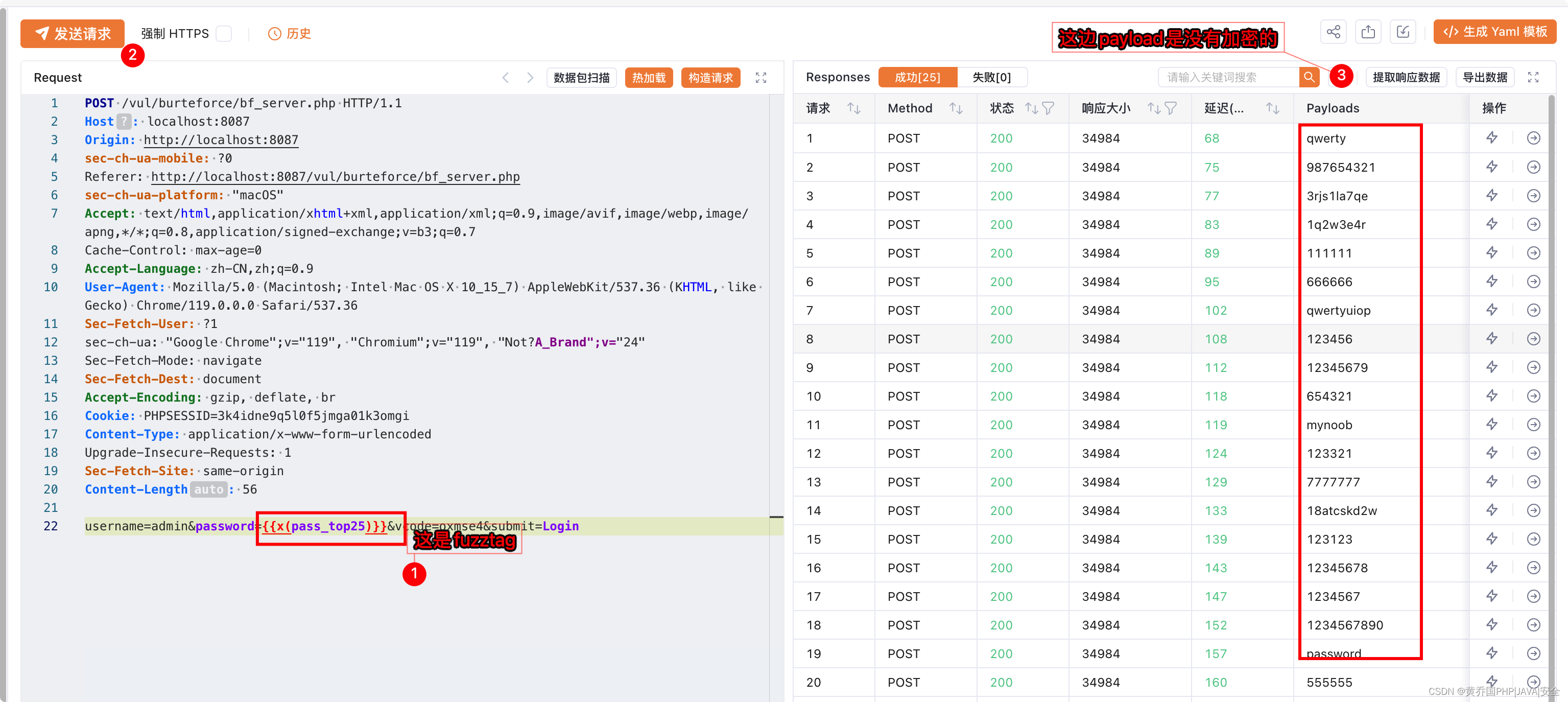Click the 构造请求 button
This screenshot has width=1568, height=702.
pos(710,78)
